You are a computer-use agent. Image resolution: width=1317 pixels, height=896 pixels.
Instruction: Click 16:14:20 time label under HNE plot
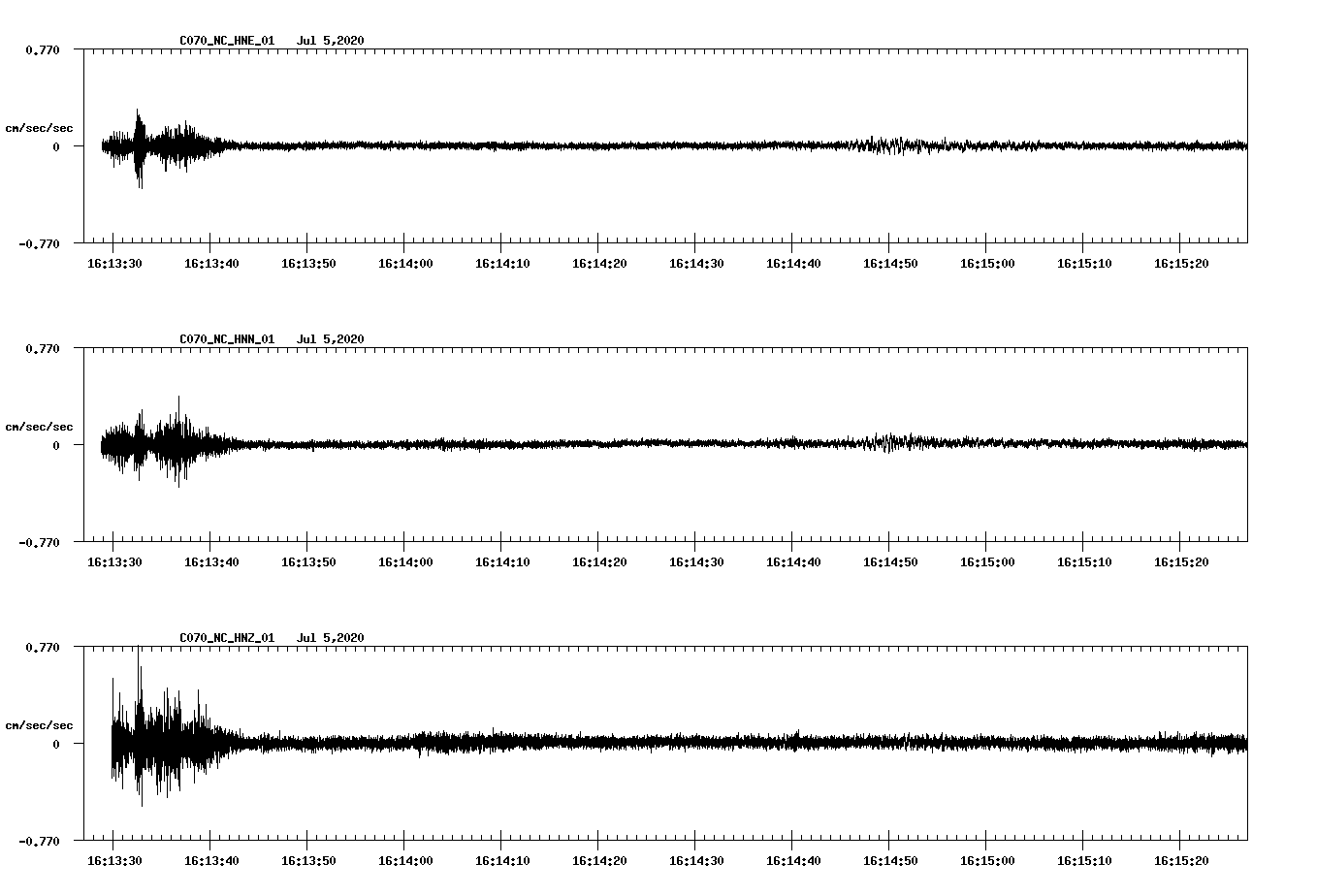pyautogui.click(x=599, y=263)
